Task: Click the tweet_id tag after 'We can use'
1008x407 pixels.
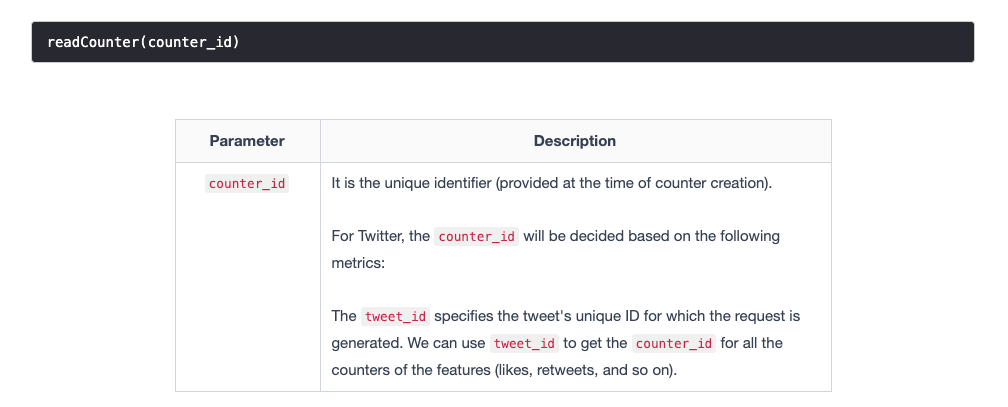Action: 525,343
